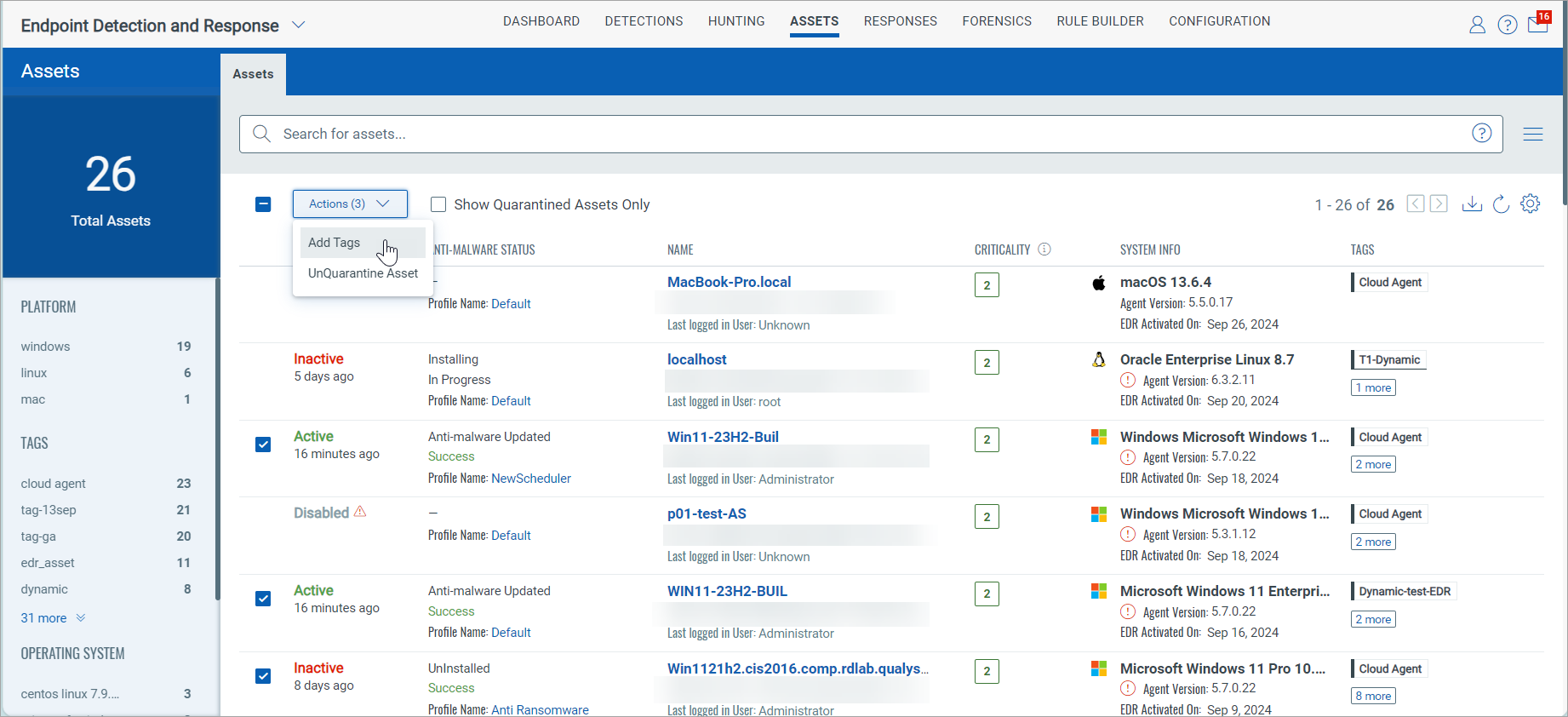1568x717 pixels.
Task: Expand 8 more tags for Win1121h2
Action: pyautogui.click(x=1373, y=696)
